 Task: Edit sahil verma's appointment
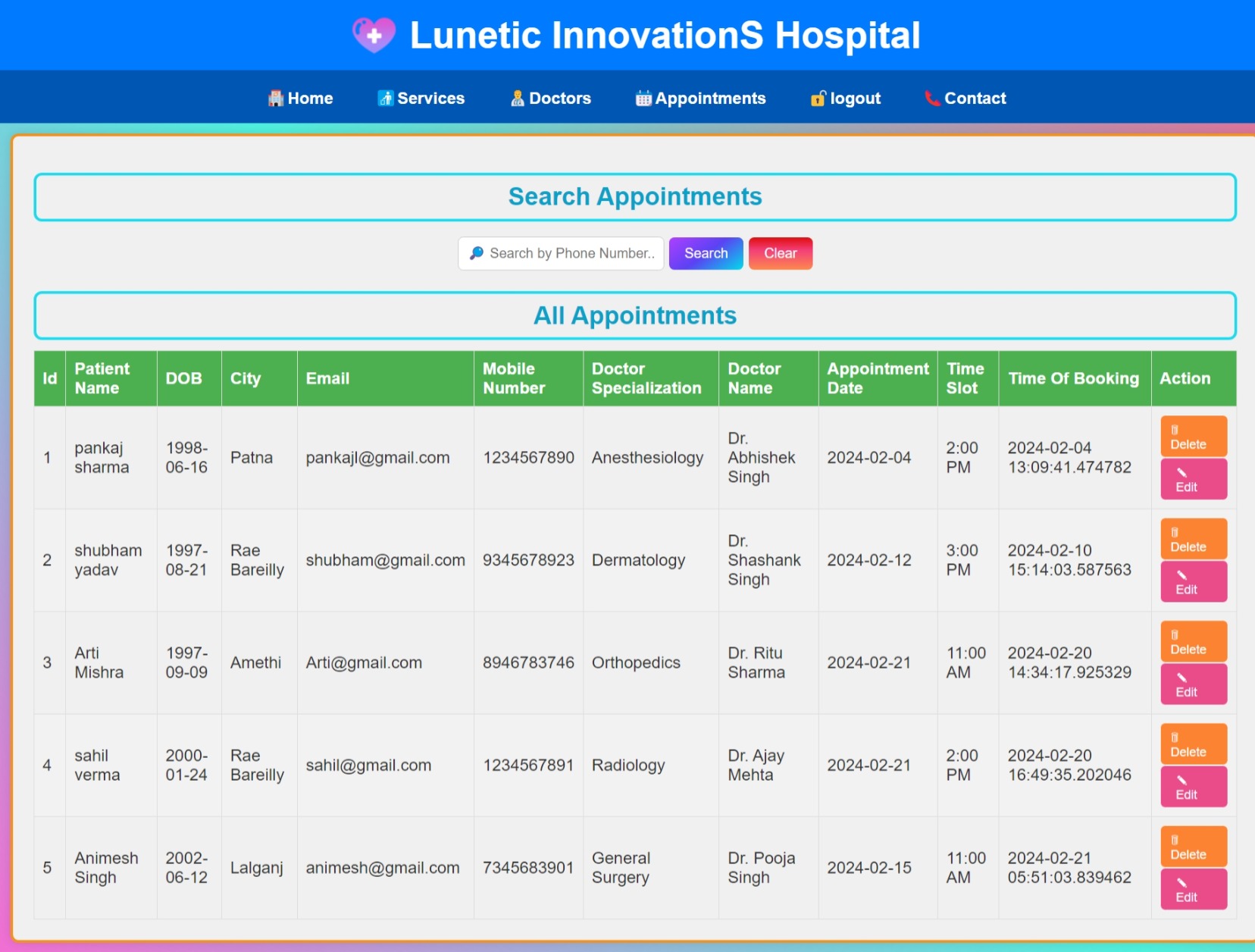1194,787
